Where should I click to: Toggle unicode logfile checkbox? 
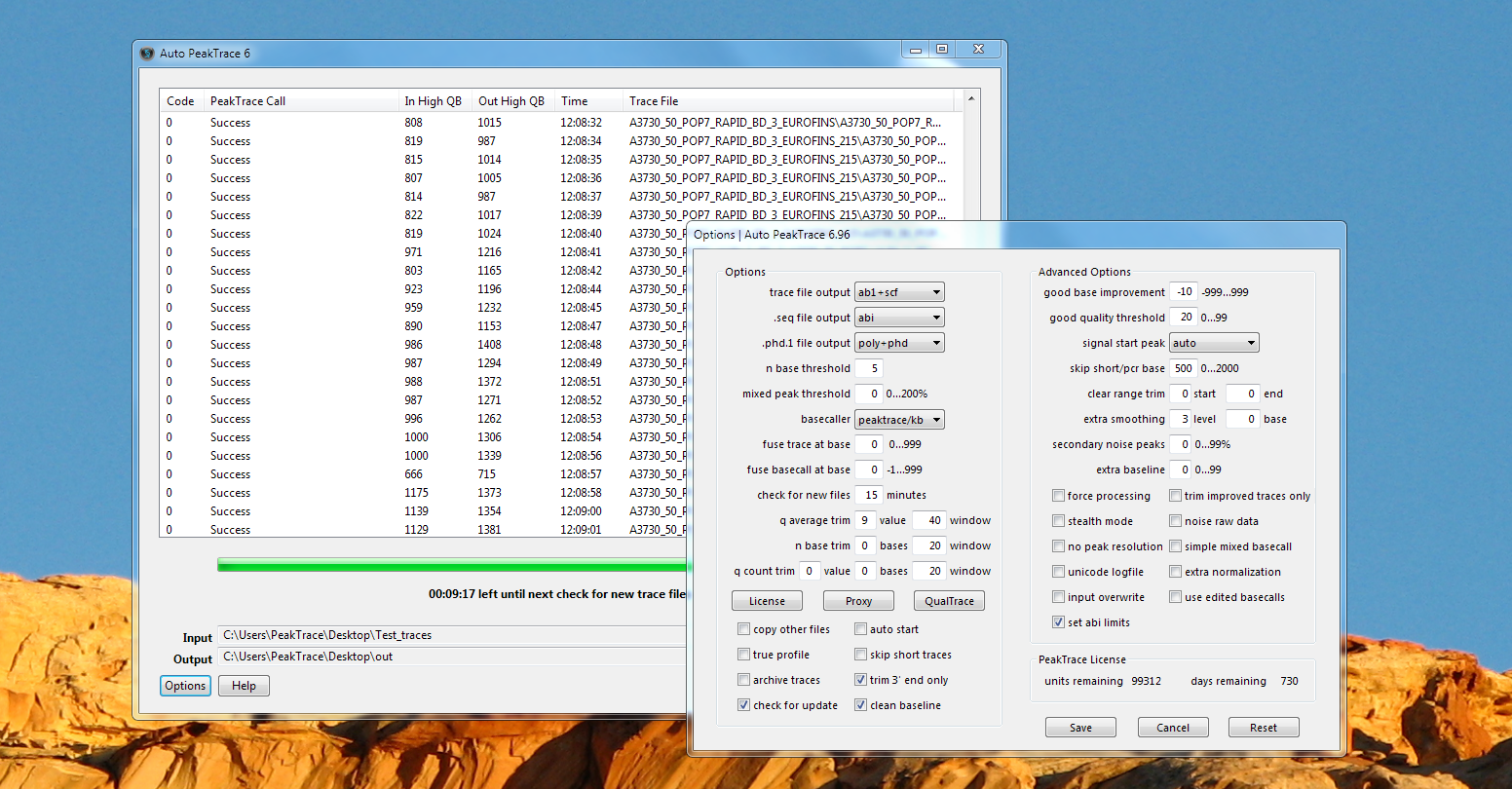[1059, 572]
